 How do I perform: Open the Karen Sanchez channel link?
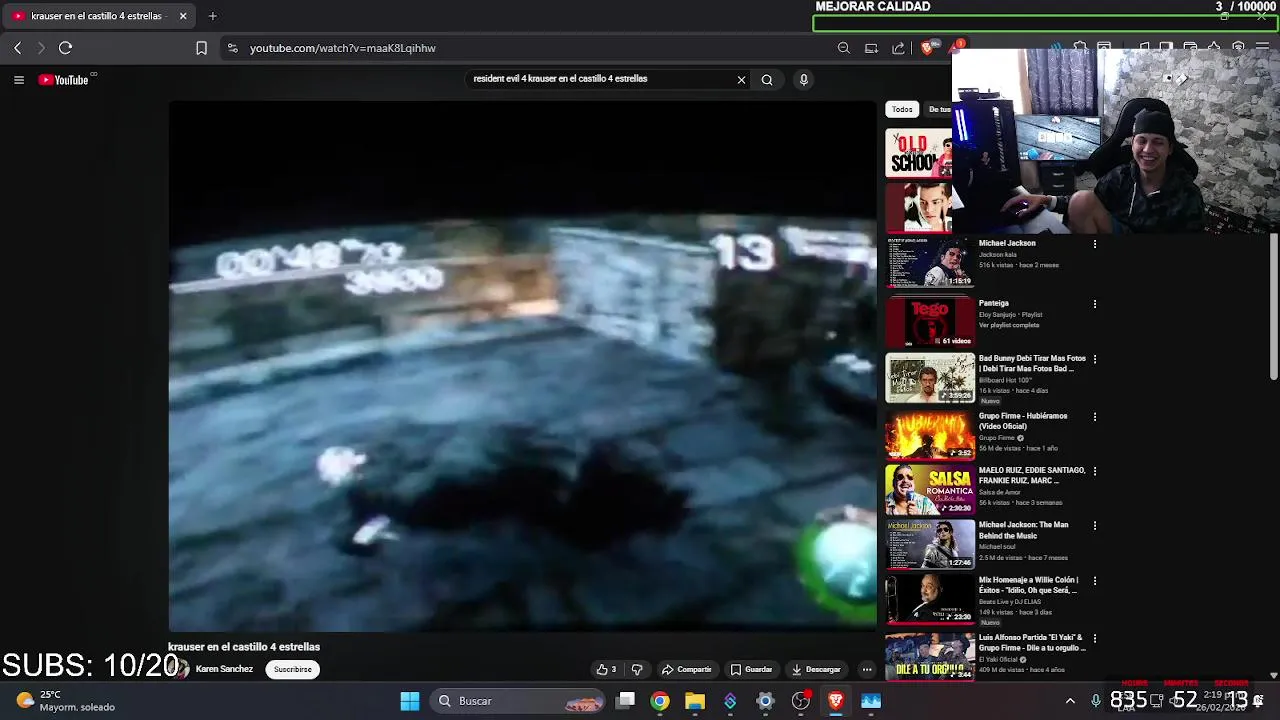pos(224,669)
